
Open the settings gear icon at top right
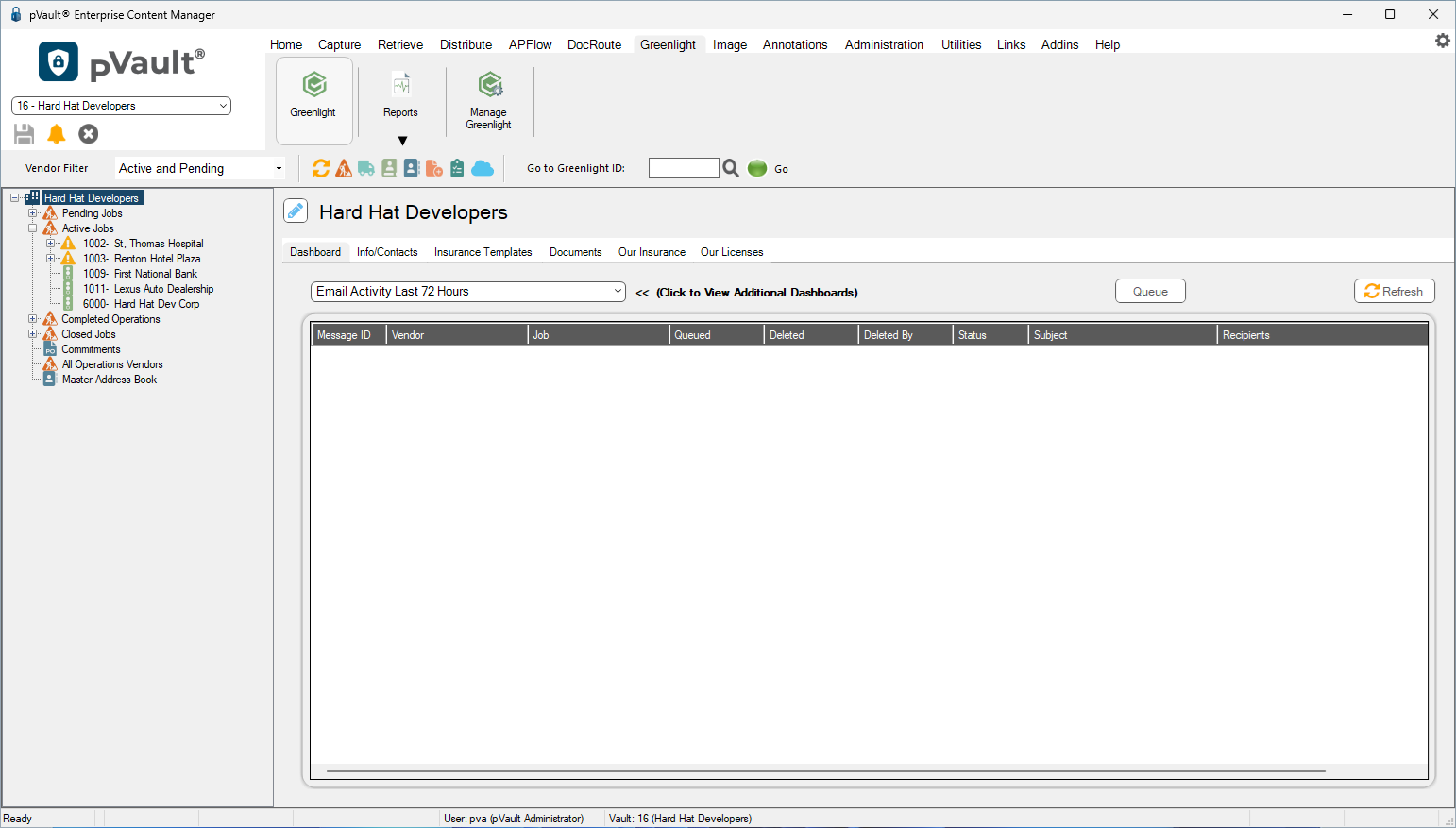click(x=1443, y=41)
